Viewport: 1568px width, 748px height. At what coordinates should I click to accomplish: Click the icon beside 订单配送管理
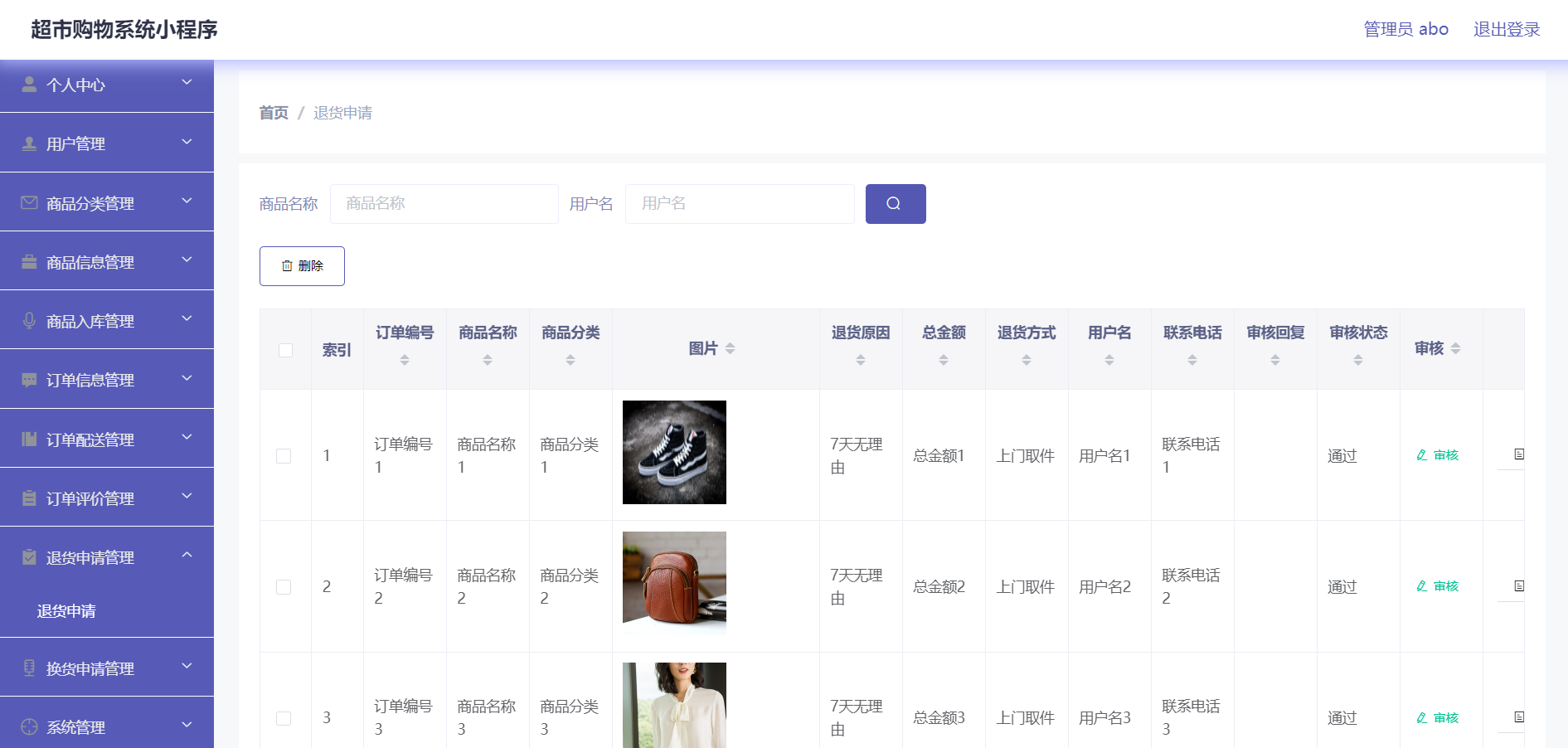point(29,440)
